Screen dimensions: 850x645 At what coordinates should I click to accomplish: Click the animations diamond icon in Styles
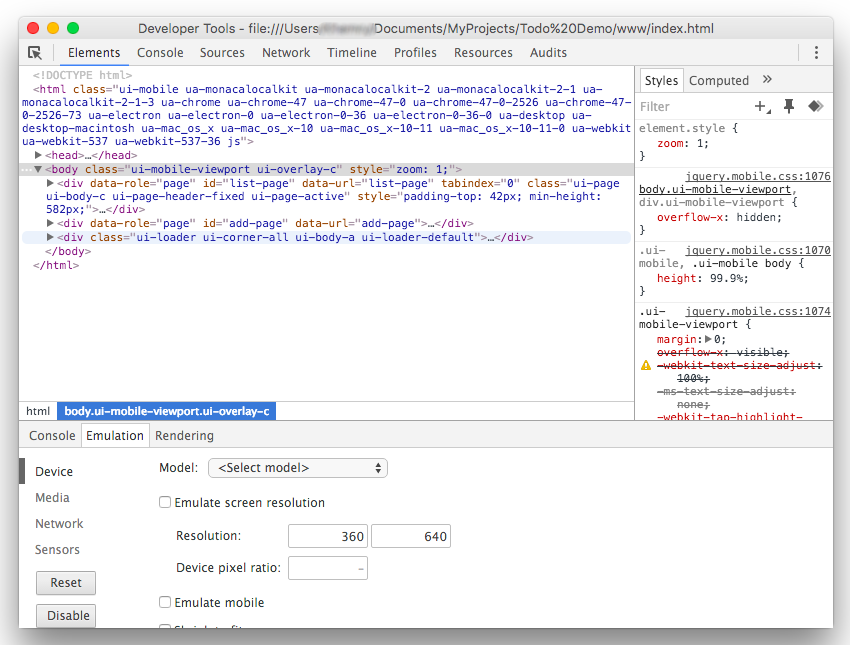[x=815, y=106]
